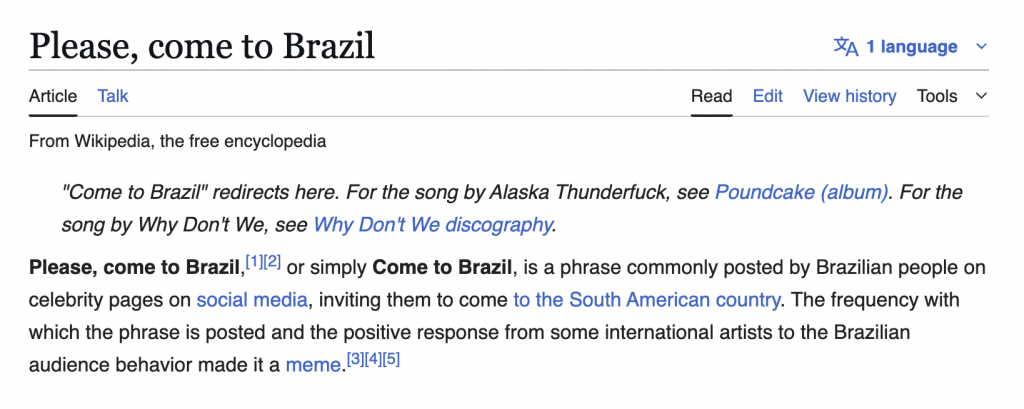Follow the South American country link
The image size is (1024, 409).
coord(646,299)
